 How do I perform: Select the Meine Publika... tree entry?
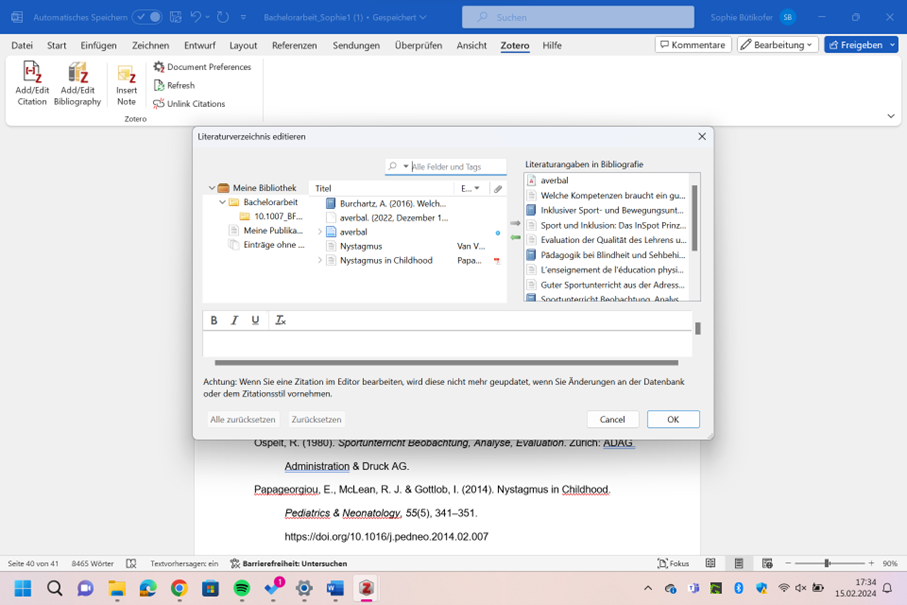[x=266, y=230]
